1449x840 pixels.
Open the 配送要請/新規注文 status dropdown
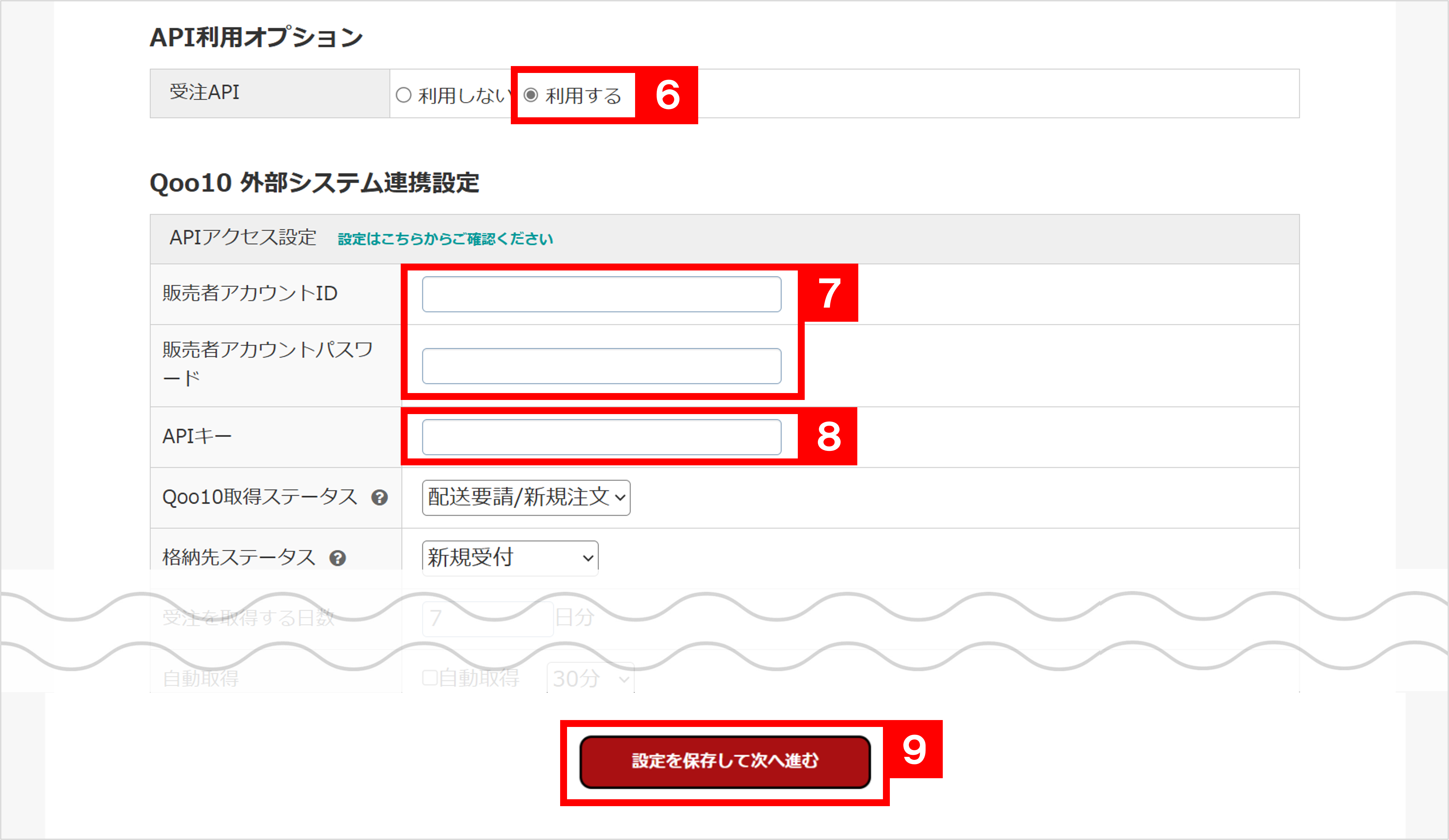pos(526,497)
